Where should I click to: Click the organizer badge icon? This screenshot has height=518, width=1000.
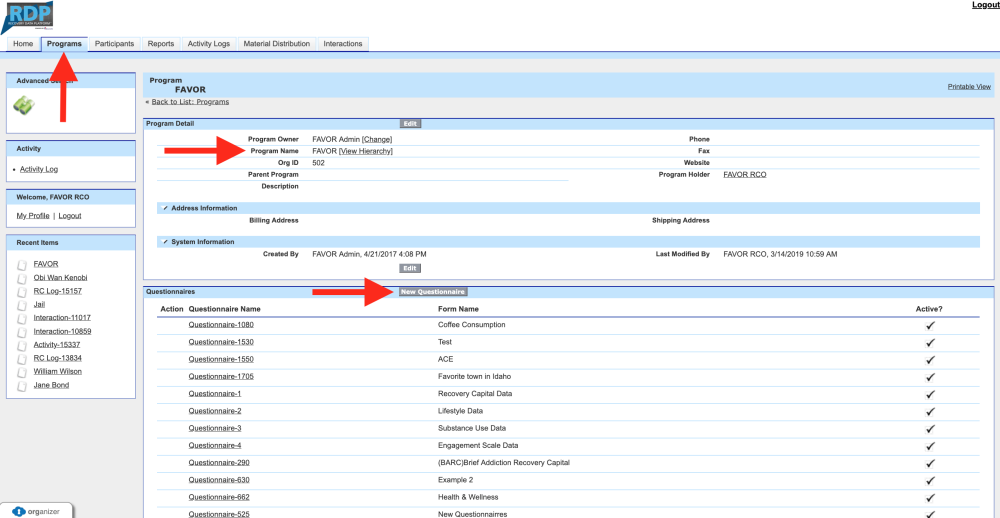pyautogui.click(x=18, y=511)
